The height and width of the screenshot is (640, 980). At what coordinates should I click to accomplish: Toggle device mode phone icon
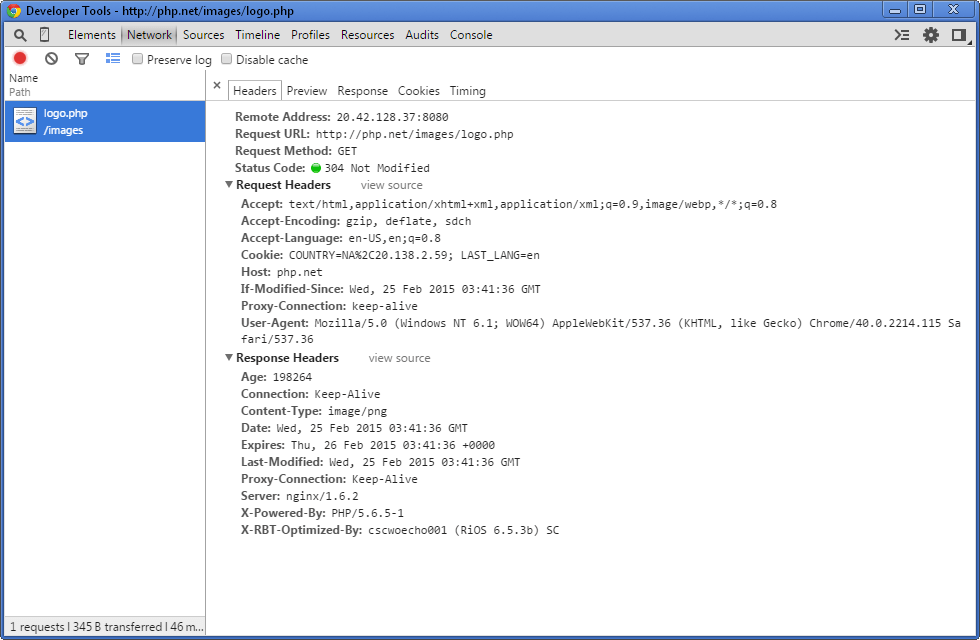click(45, 35)
